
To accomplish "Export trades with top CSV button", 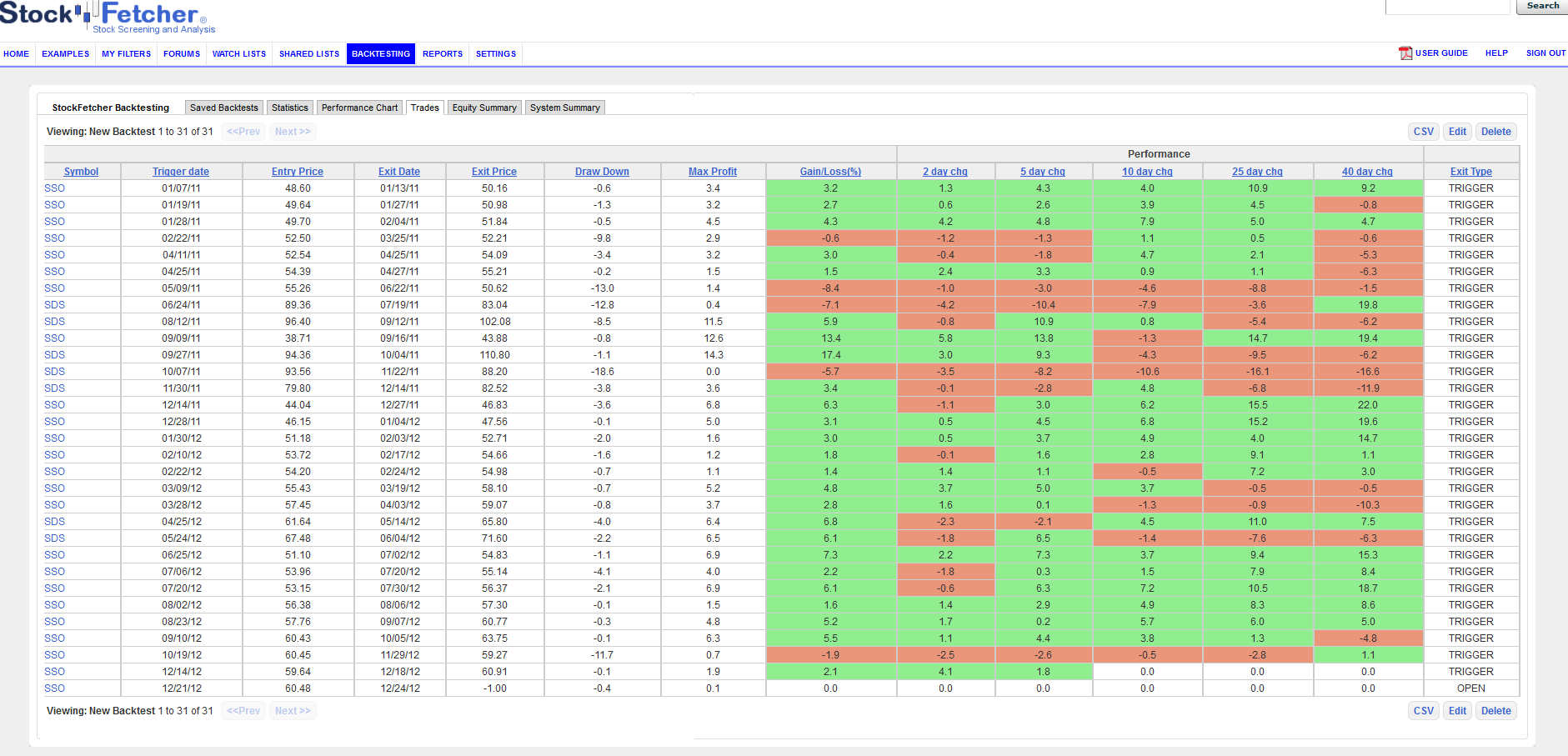I will (1423, 132).
